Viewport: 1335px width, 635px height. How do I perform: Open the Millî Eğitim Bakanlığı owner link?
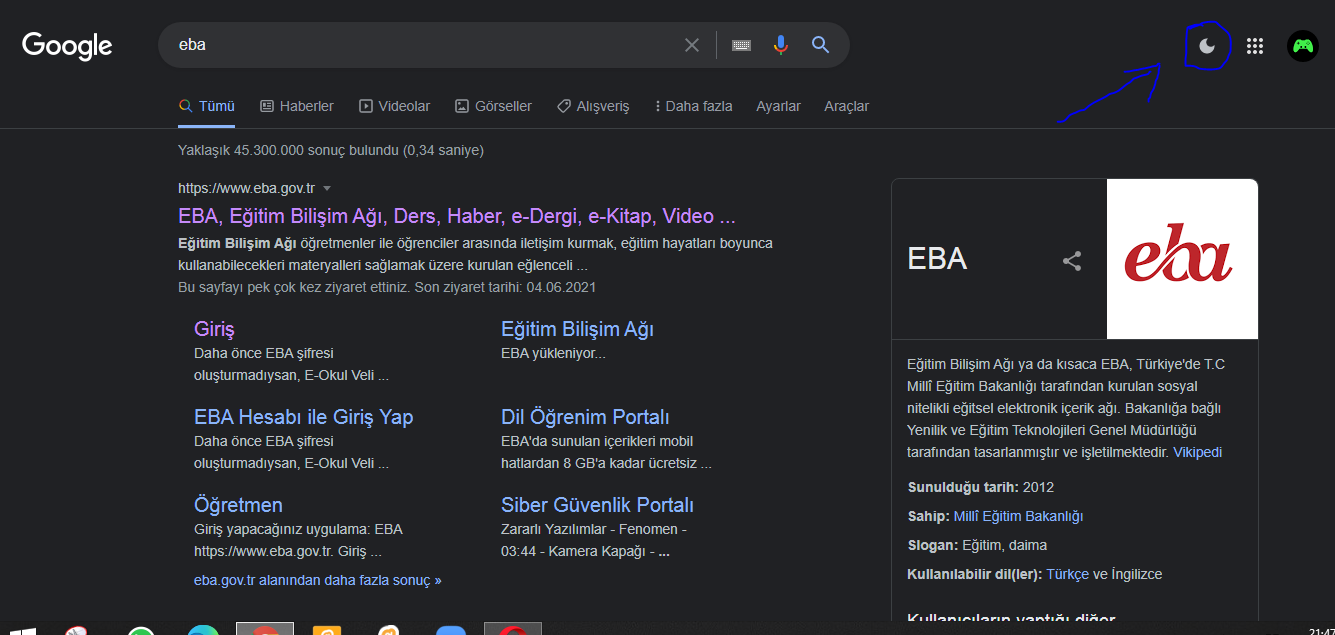[x=1018, y=516]
